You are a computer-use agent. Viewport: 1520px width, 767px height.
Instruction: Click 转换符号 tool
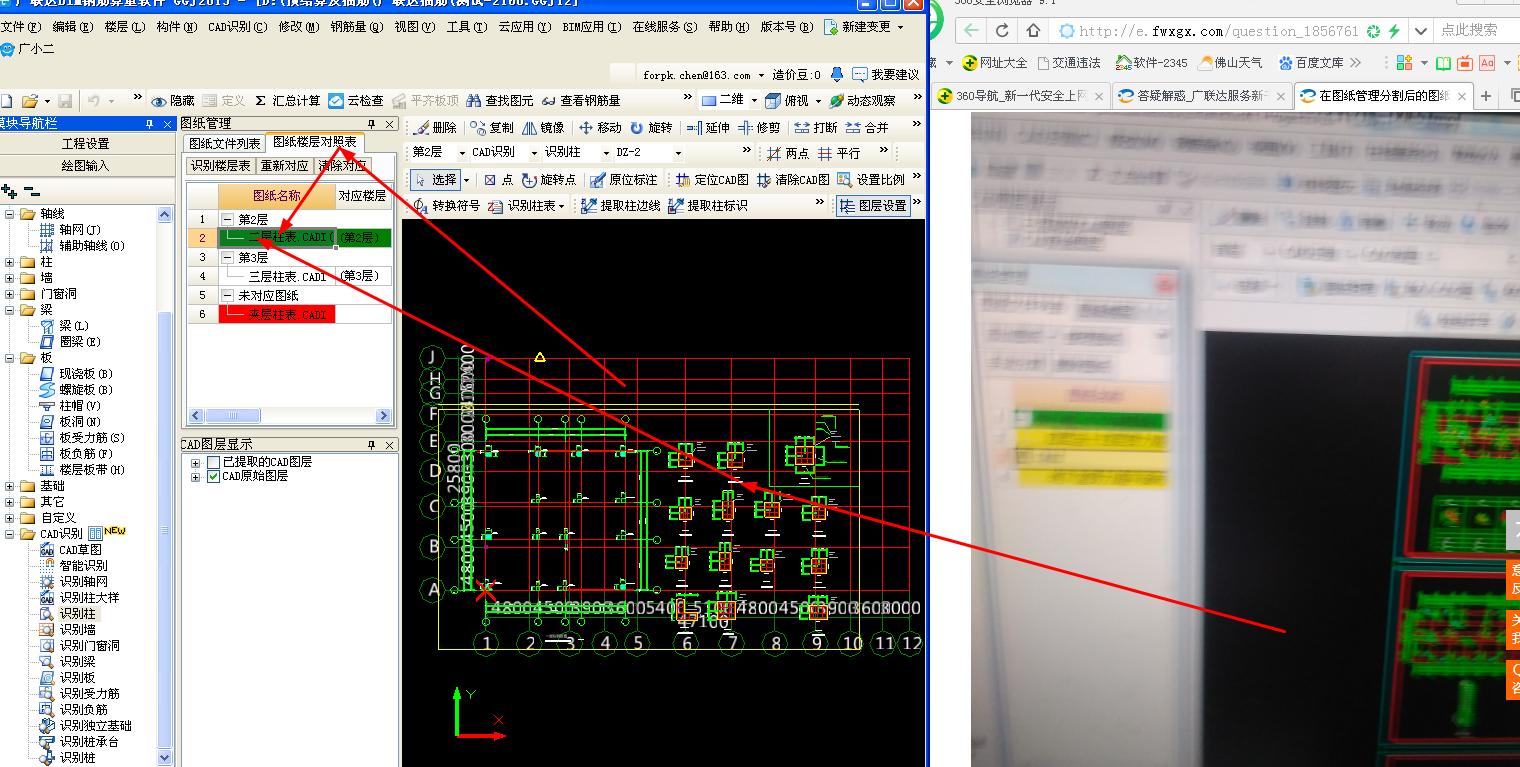(447, 206)
